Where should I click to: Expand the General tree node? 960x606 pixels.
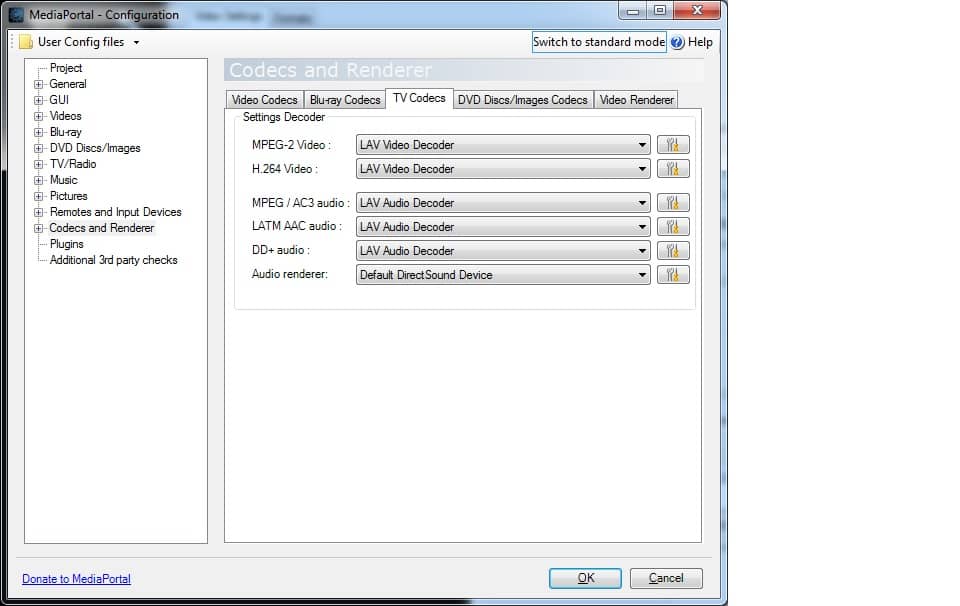[x=39, y=84]
